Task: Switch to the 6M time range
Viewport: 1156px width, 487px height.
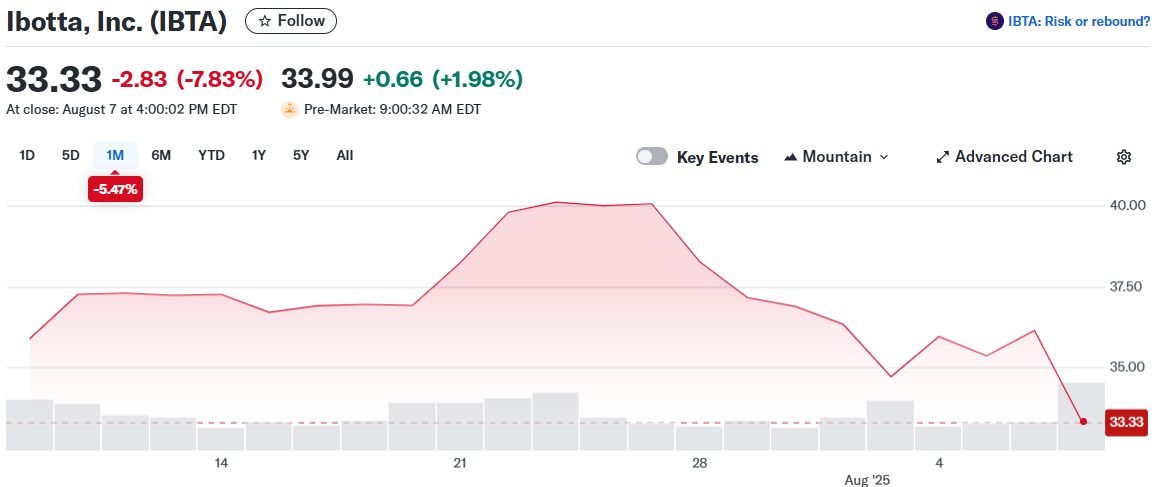Action: 161,155
